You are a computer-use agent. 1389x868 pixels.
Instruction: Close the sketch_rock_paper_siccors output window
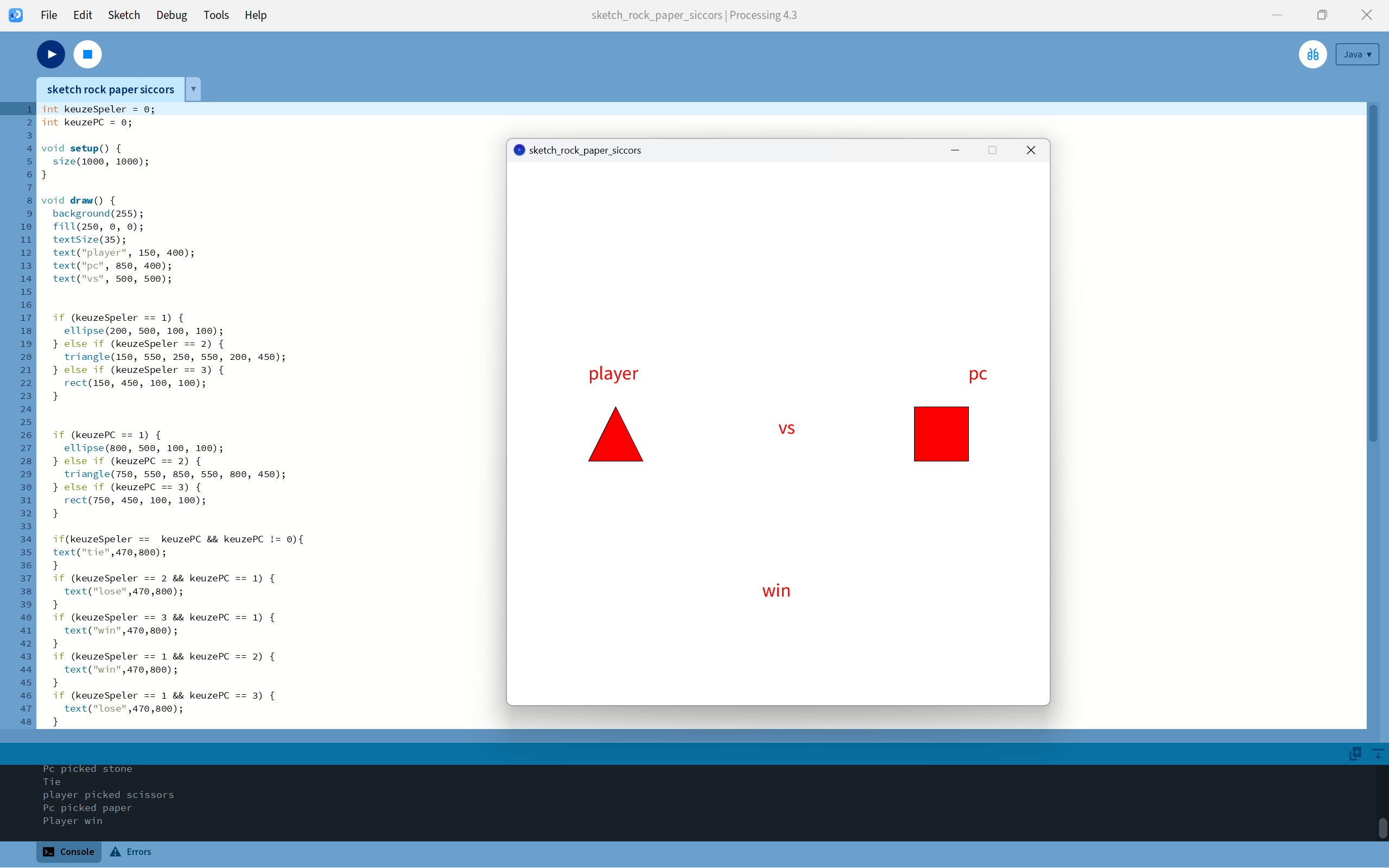point(1030,150)
